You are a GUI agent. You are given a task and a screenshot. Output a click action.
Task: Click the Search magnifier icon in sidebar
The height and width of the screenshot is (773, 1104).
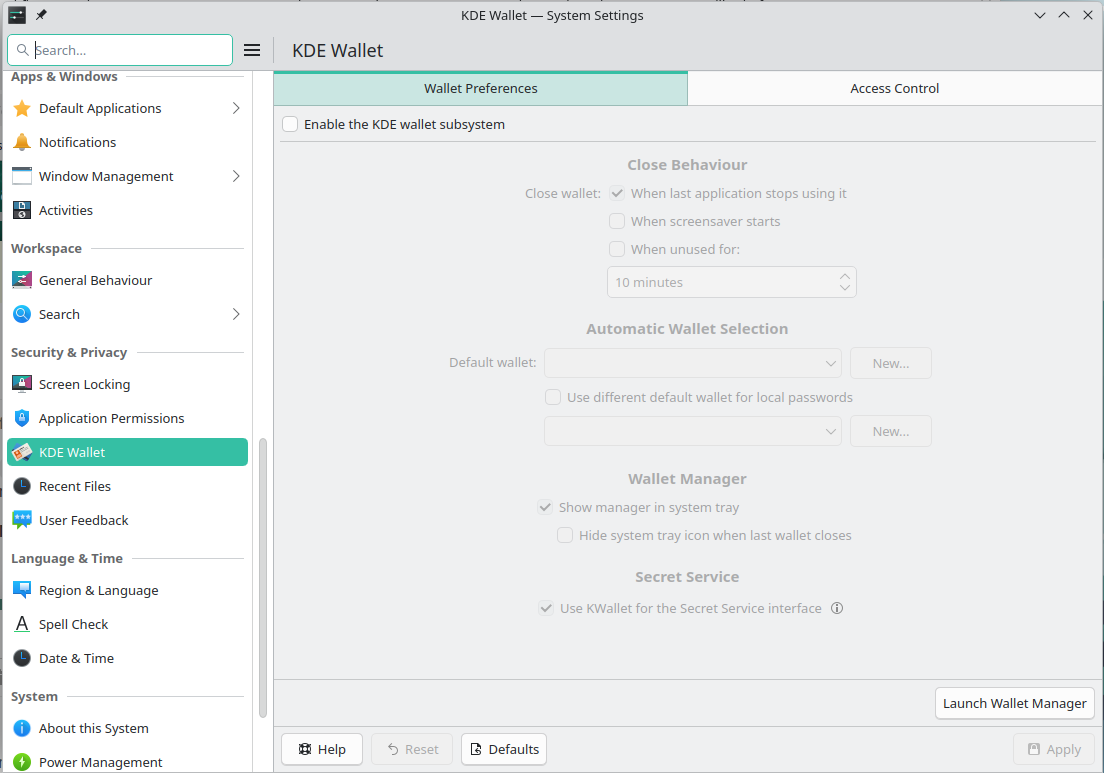pos(22,314)
